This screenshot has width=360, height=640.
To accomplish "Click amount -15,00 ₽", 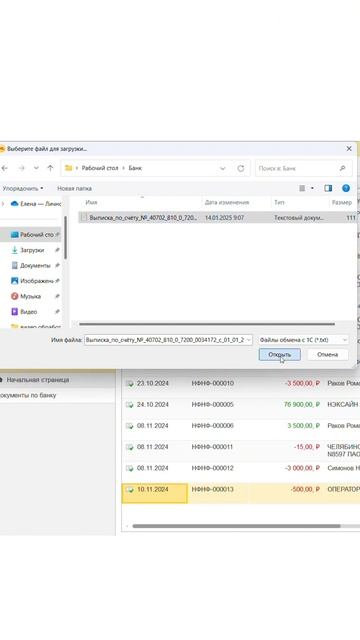I will click(x=307, y=447).
